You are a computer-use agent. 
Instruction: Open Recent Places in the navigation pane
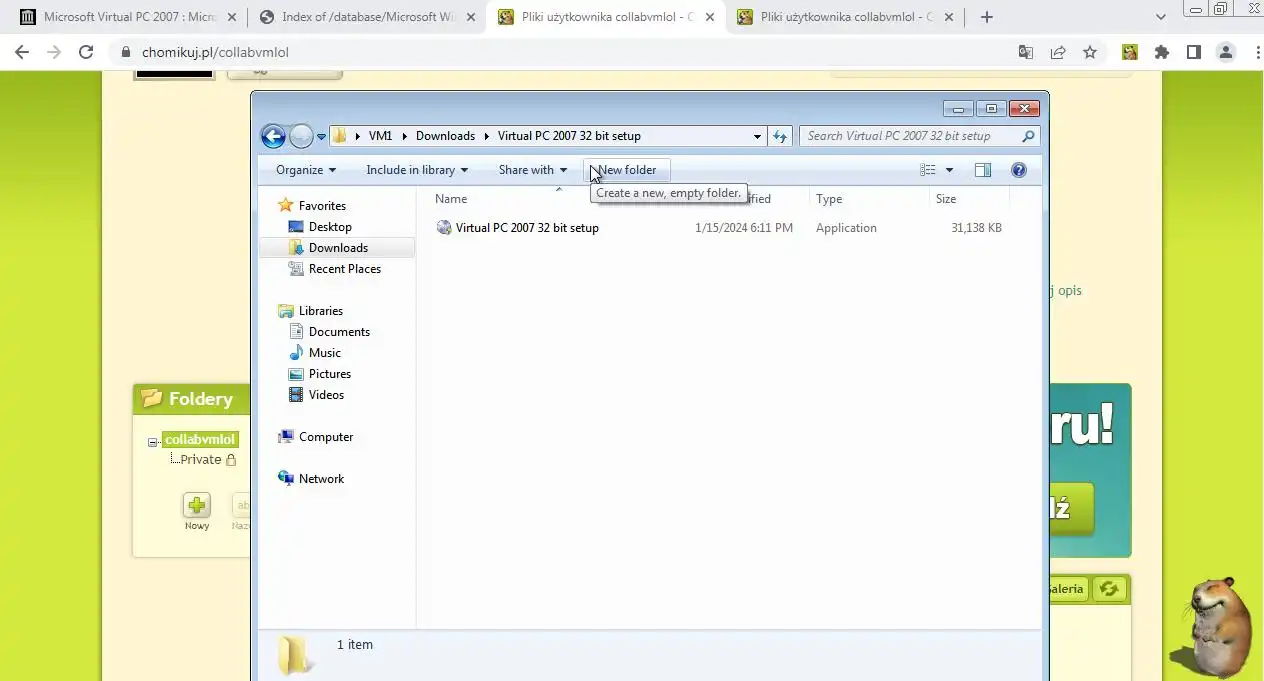(x=345, y=269)
